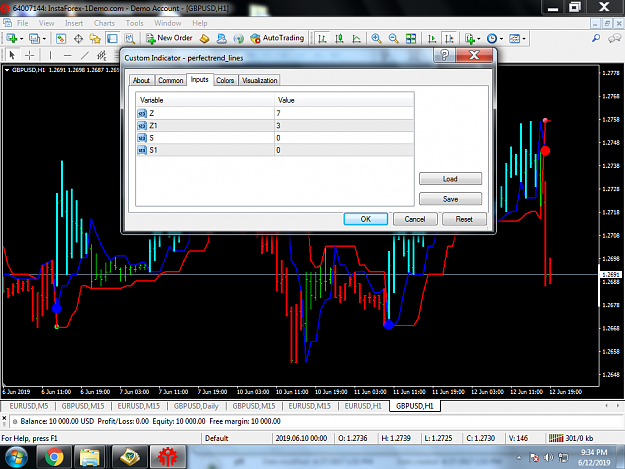Screen dimensions: 625x469
Task: Switch to the Colors tab in dialog
Action: pyautogui.click(x=225, y=80)
